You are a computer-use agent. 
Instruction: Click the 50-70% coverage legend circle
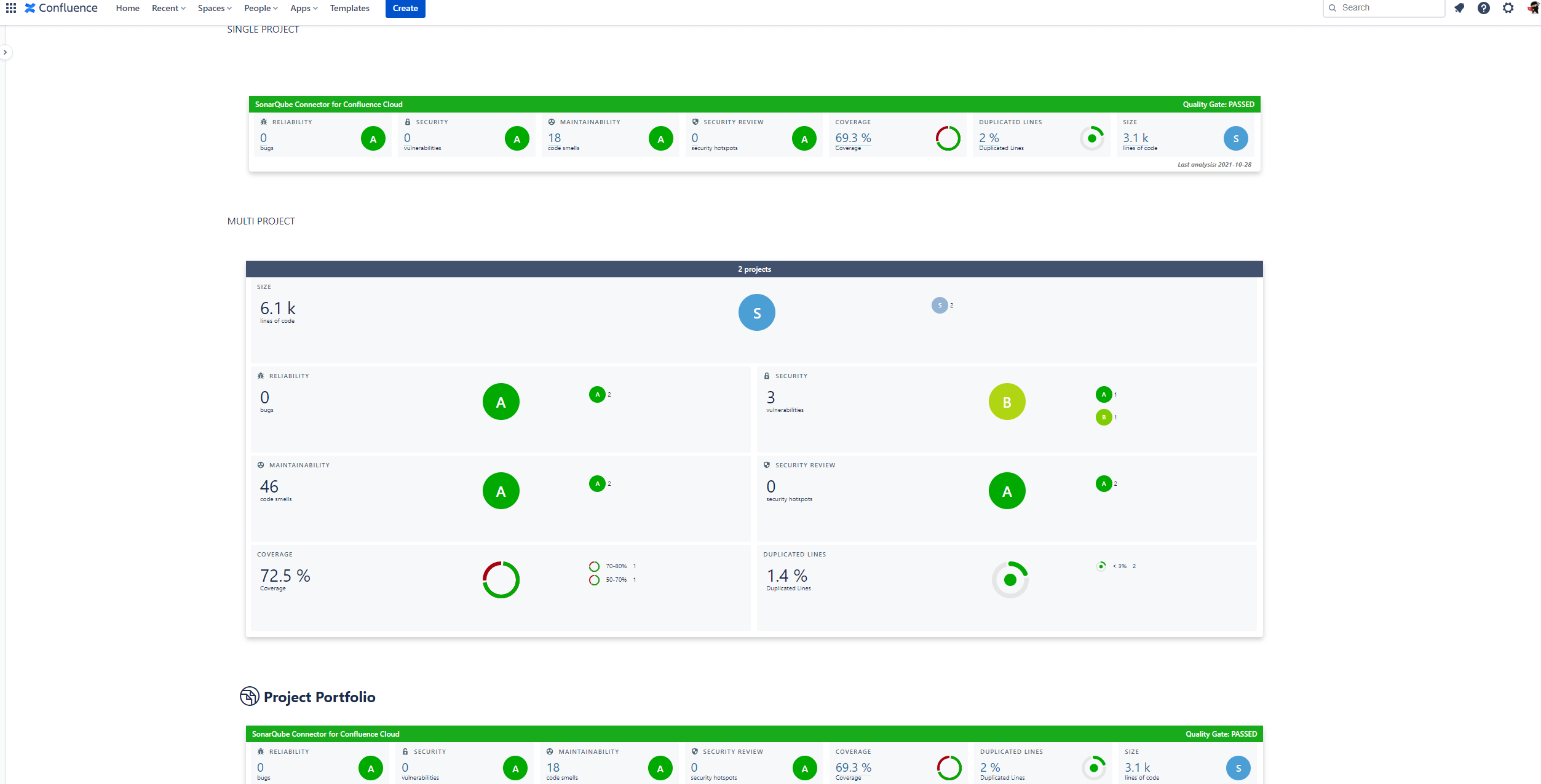[x=594, y=580]
